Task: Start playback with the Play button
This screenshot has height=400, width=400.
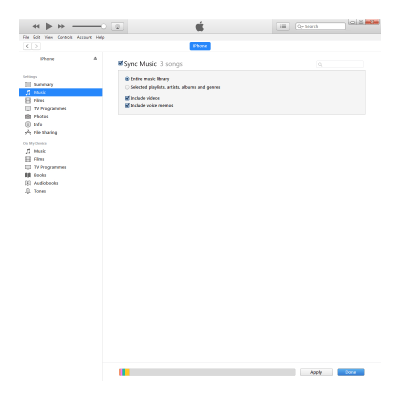Action: 49,26
